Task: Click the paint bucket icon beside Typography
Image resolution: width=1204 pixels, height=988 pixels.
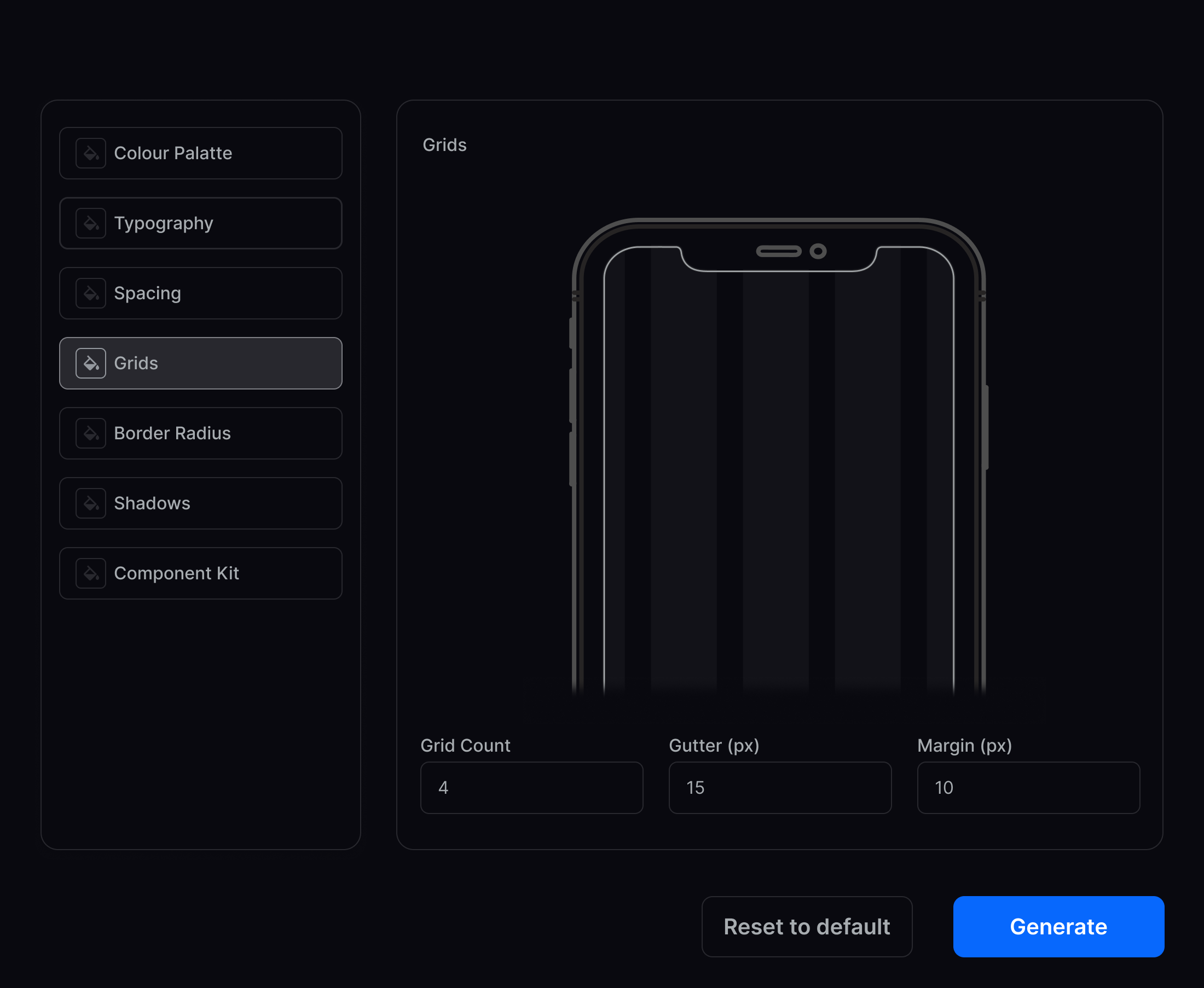Action: (x=90, y=223)
